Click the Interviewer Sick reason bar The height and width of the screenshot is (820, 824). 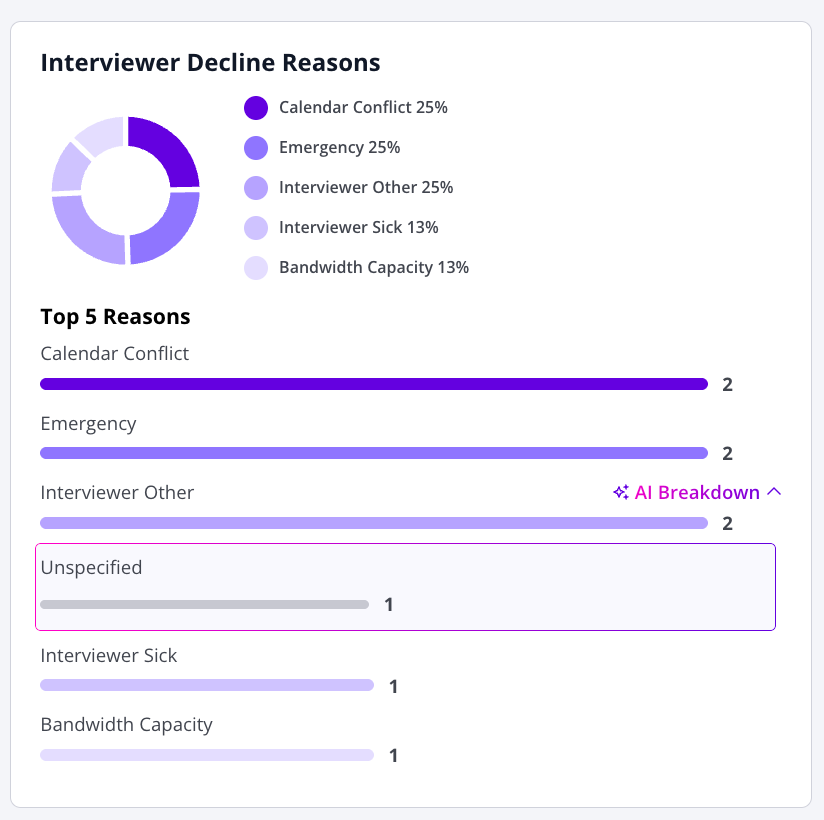pos(206,686)
